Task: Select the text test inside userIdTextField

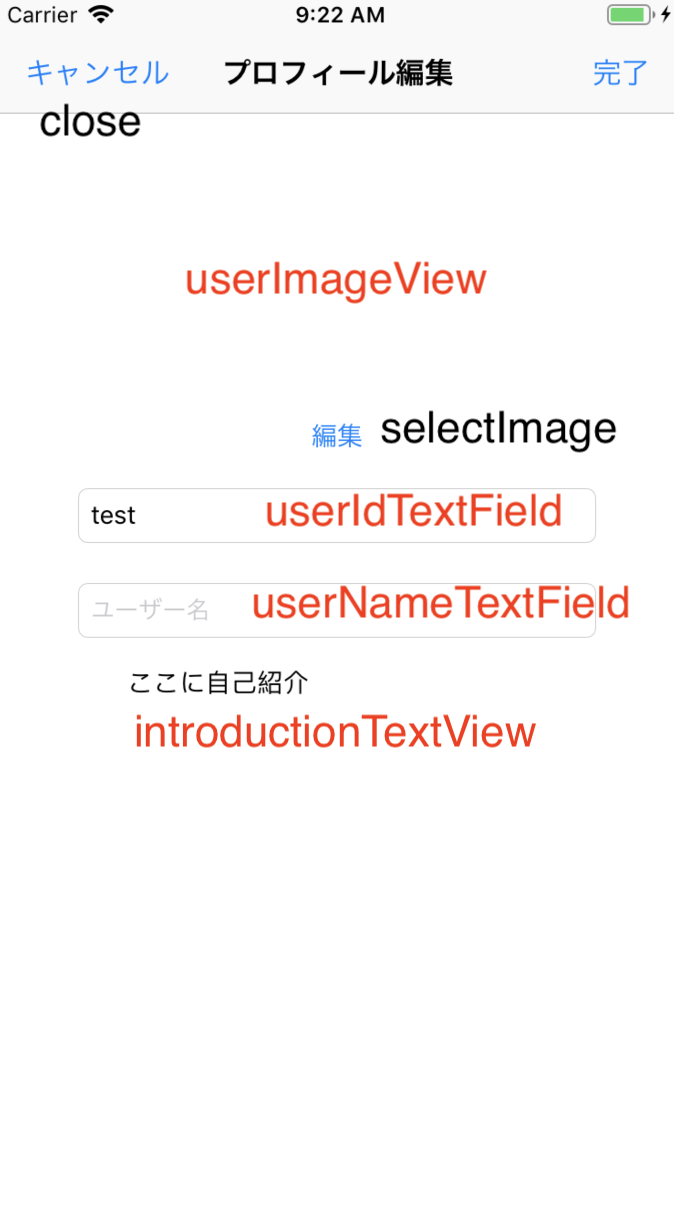Action: click(113, 515)
